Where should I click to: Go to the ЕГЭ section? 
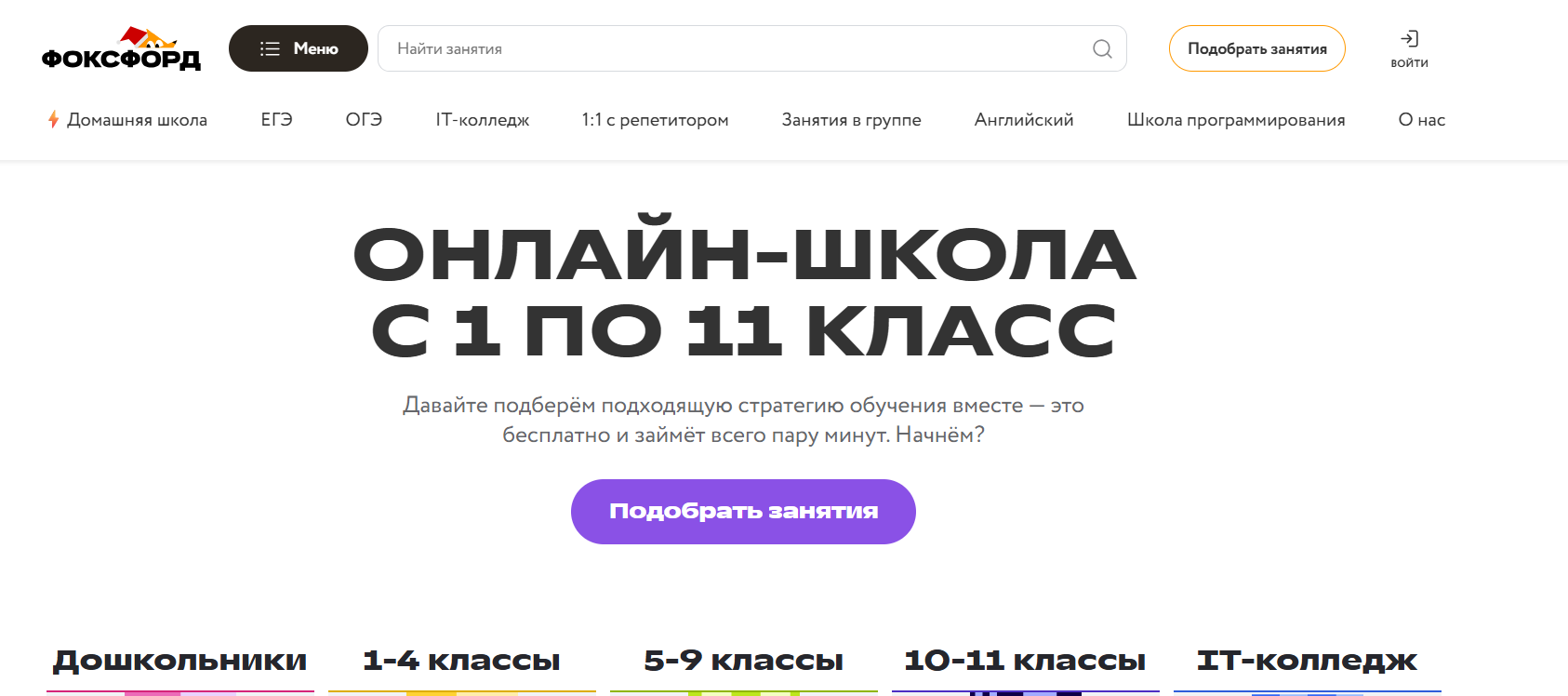pos(276,120)
